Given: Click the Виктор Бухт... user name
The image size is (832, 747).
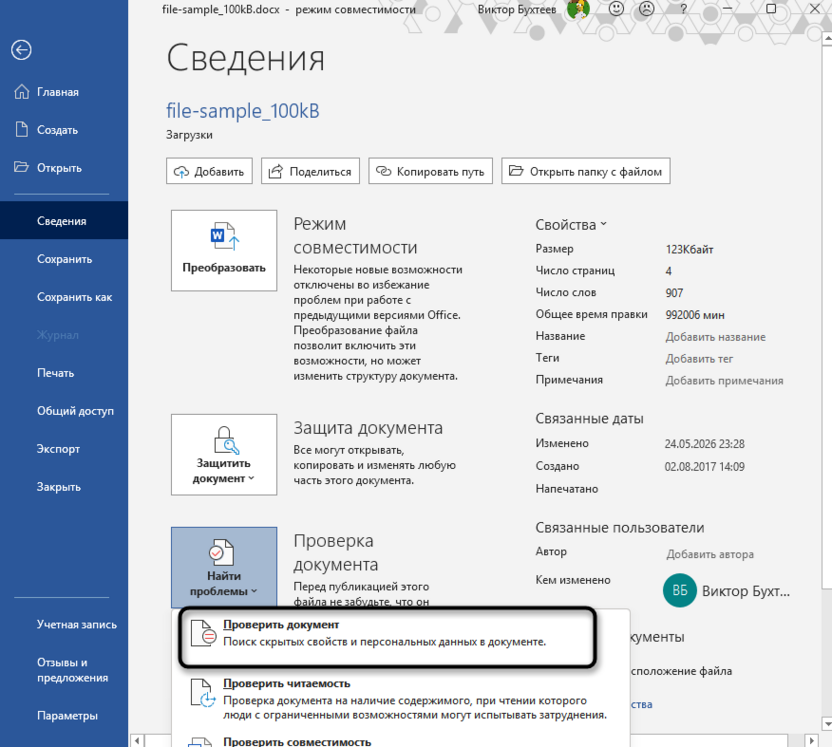Looking at the screenshot, I should pos(746,591).
